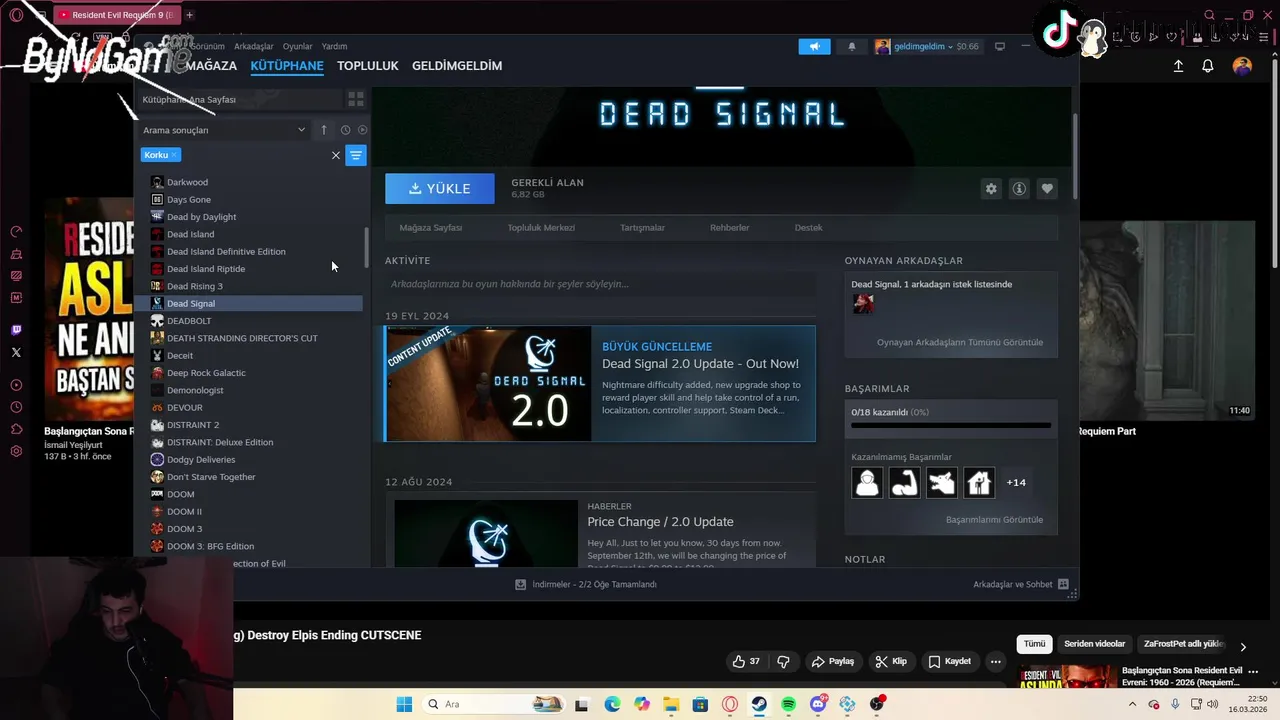
Task: Open Steam library grid view icon
Action: click(x=355, y=99)
